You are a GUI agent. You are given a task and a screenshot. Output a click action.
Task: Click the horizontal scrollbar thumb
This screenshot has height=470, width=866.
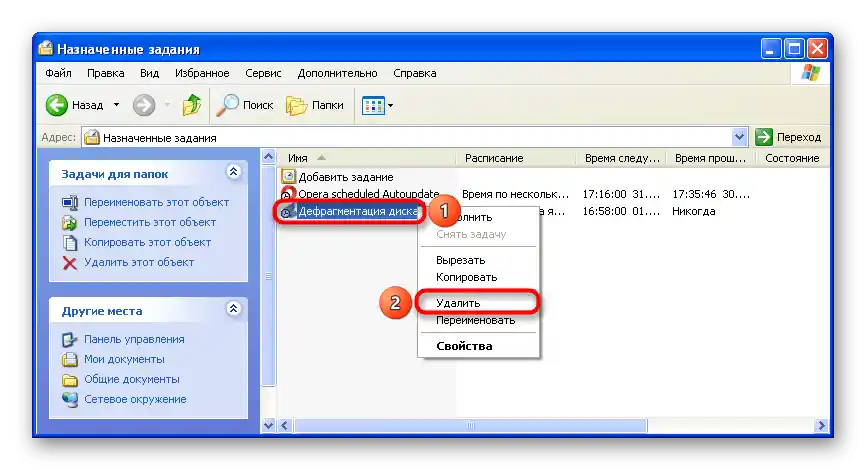click(x=471, y=425)
